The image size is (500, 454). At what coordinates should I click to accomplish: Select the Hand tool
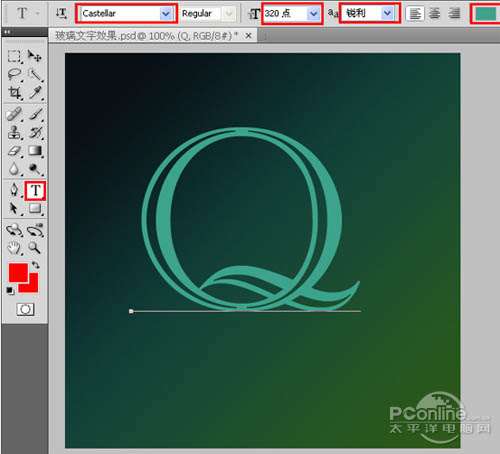click(14, 248)
